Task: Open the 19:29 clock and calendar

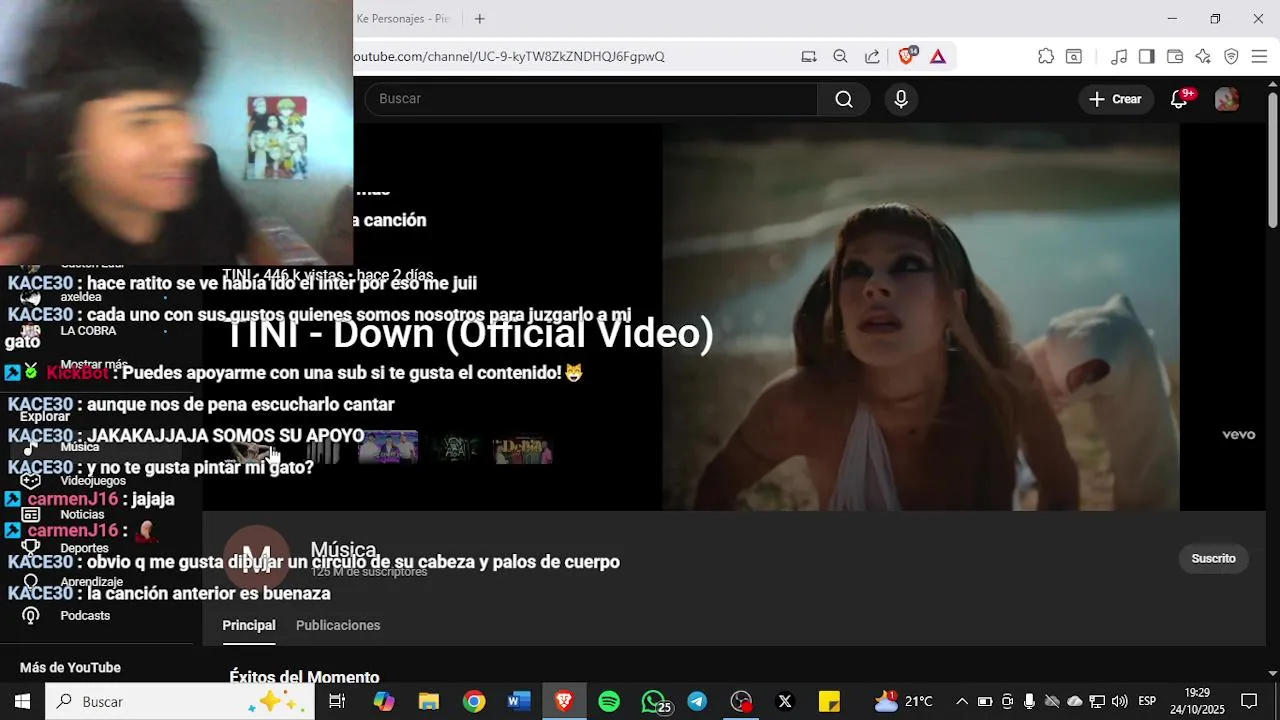Action: [x=1197, y=701]
